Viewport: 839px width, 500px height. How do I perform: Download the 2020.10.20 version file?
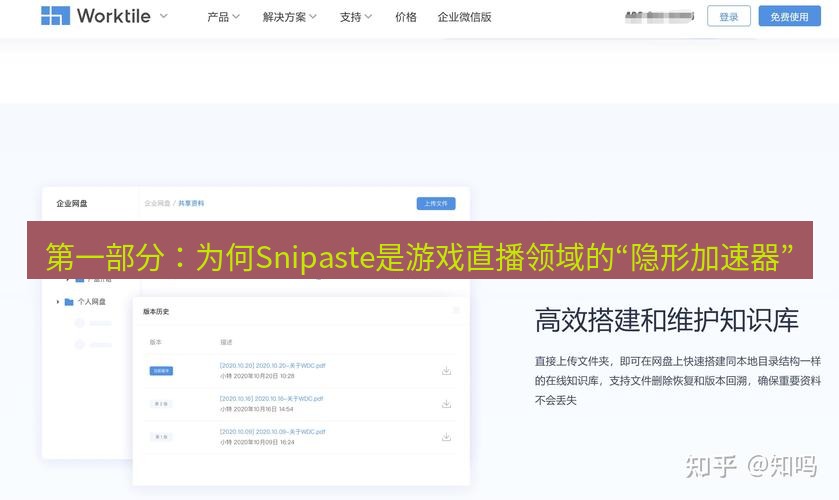(x=446, y=370)
